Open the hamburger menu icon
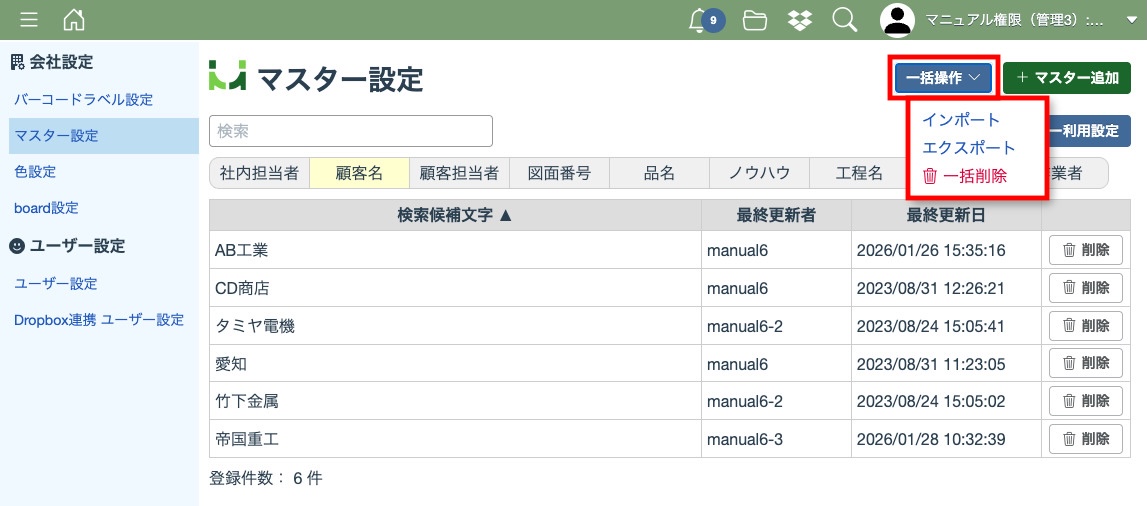 (29, 20)
